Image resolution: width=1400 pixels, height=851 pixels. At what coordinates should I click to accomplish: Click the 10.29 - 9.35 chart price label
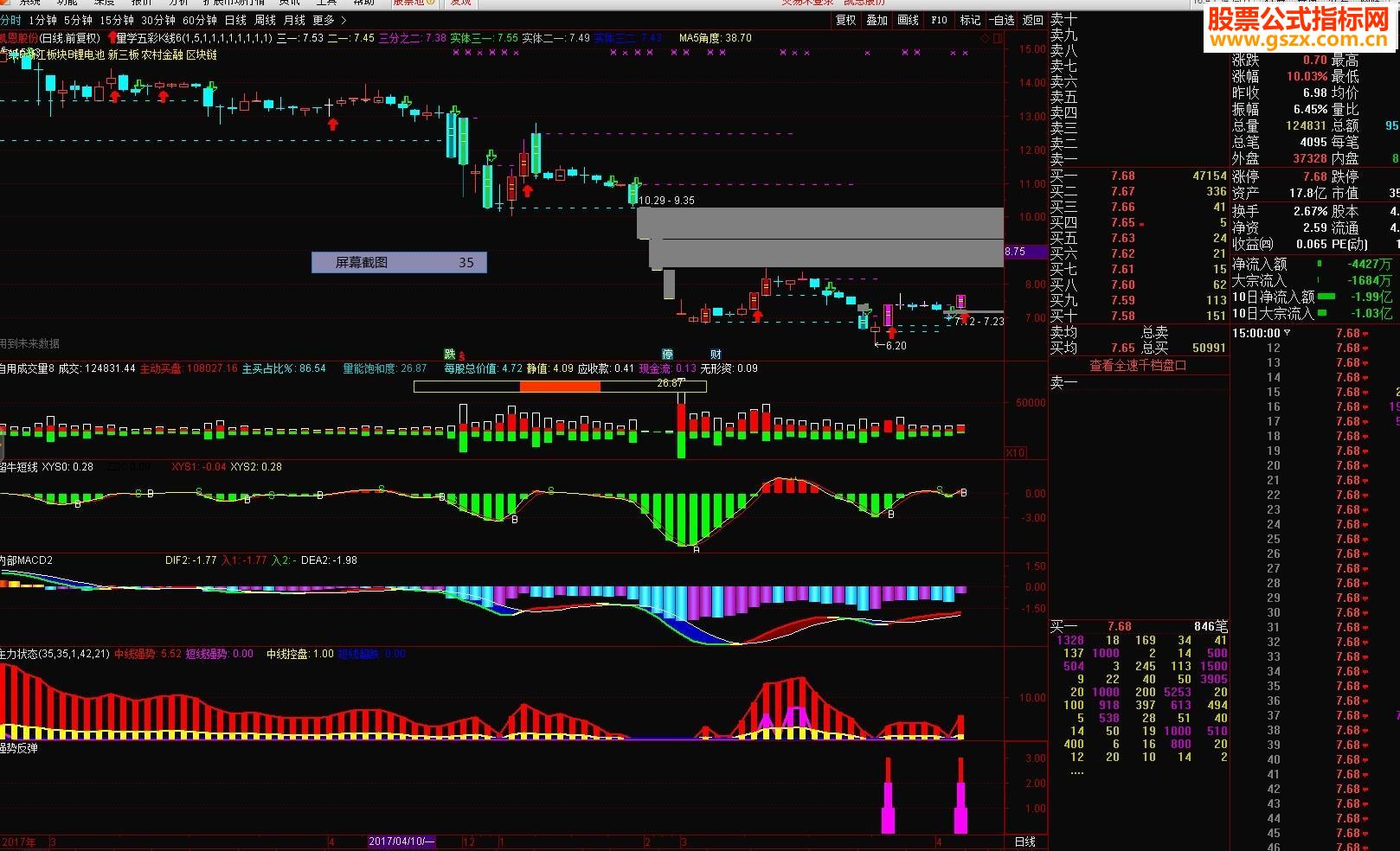[x=666, y=201]
